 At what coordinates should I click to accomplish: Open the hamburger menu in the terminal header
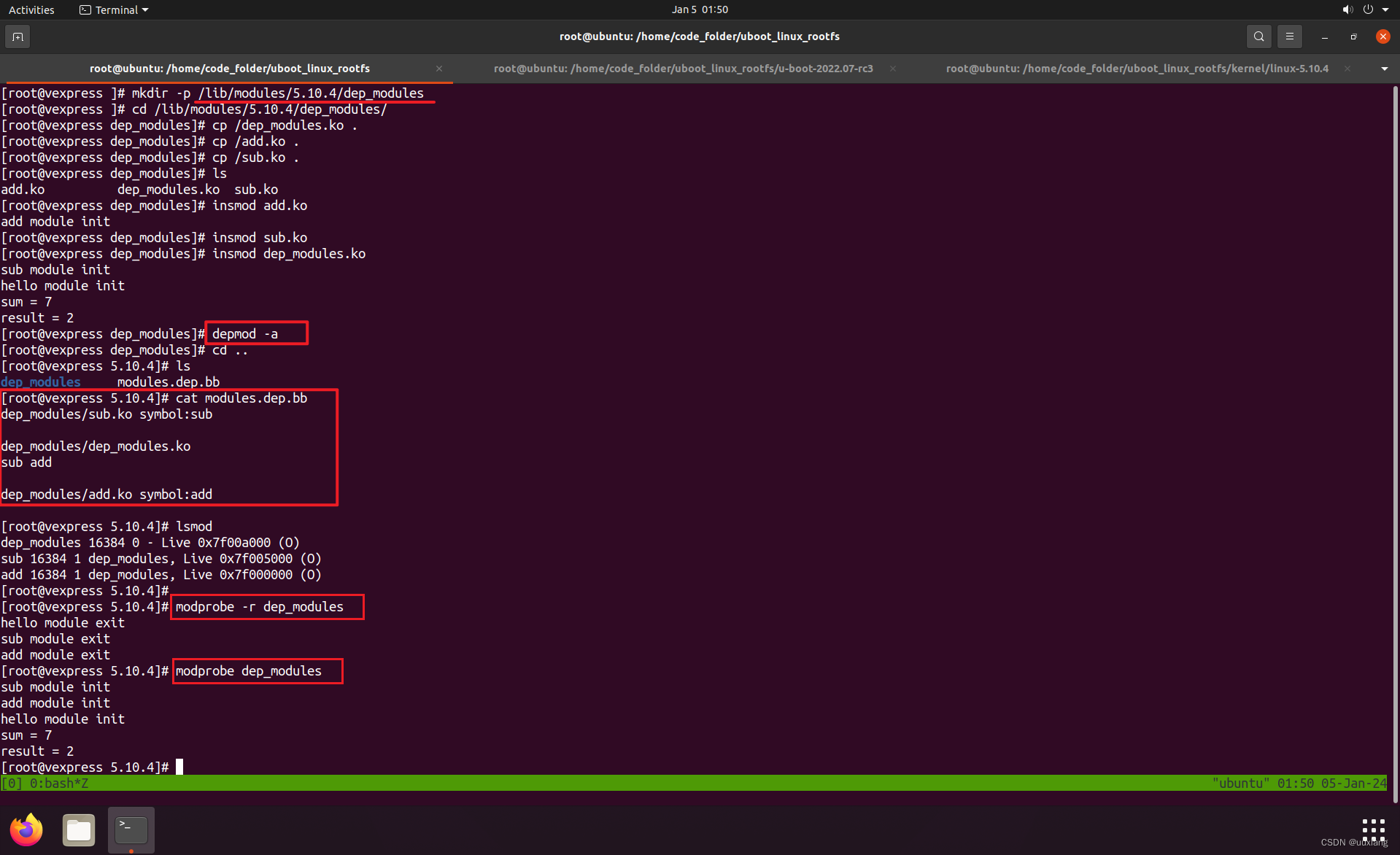click(1289, 36)
